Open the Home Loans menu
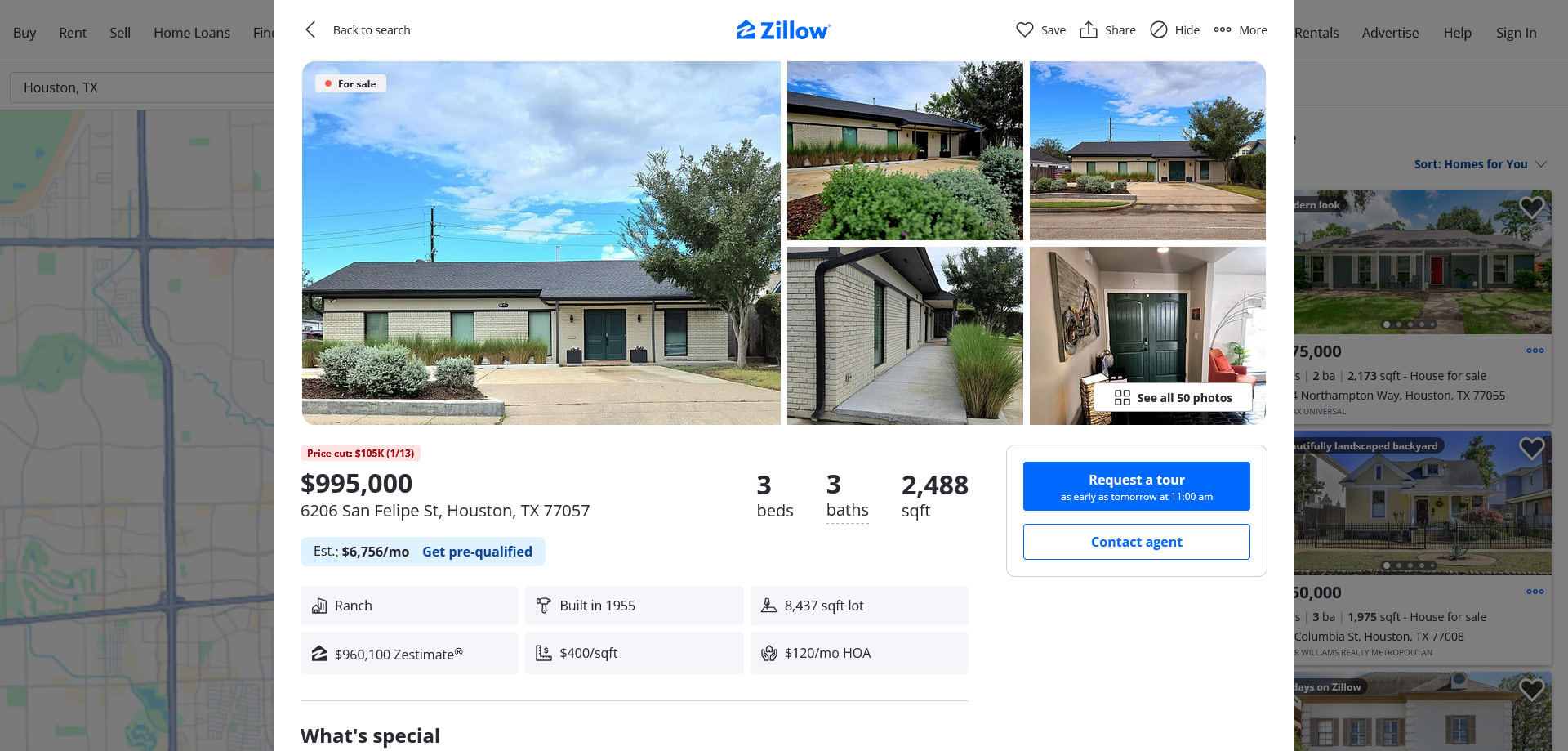This screenshot has width=1568, height=751. point(192,33)
